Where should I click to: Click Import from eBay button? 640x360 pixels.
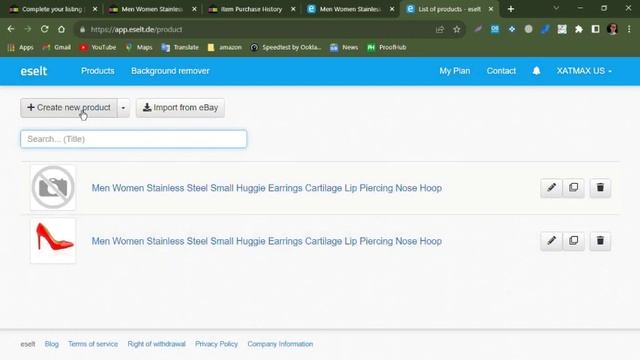click(180, 108)
